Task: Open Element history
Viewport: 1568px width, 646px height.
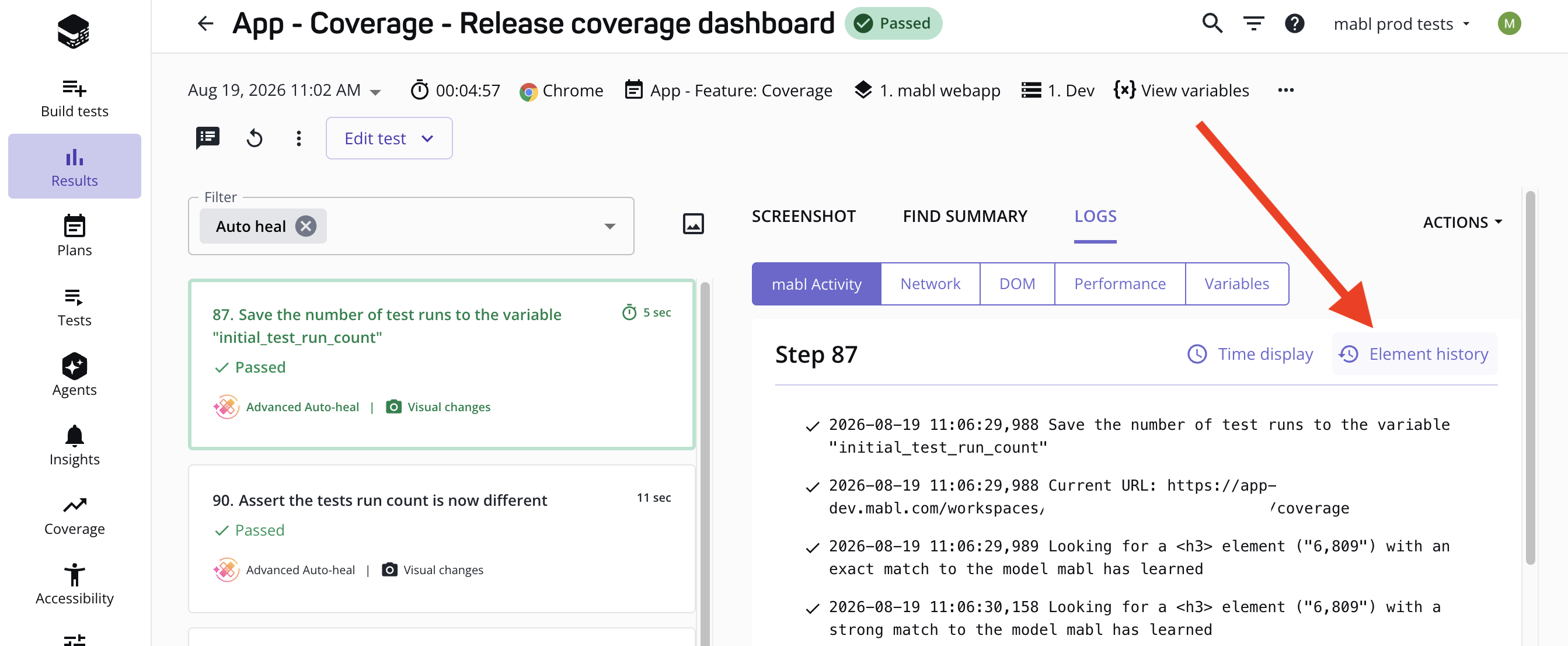Action: tap(1414, 354)
